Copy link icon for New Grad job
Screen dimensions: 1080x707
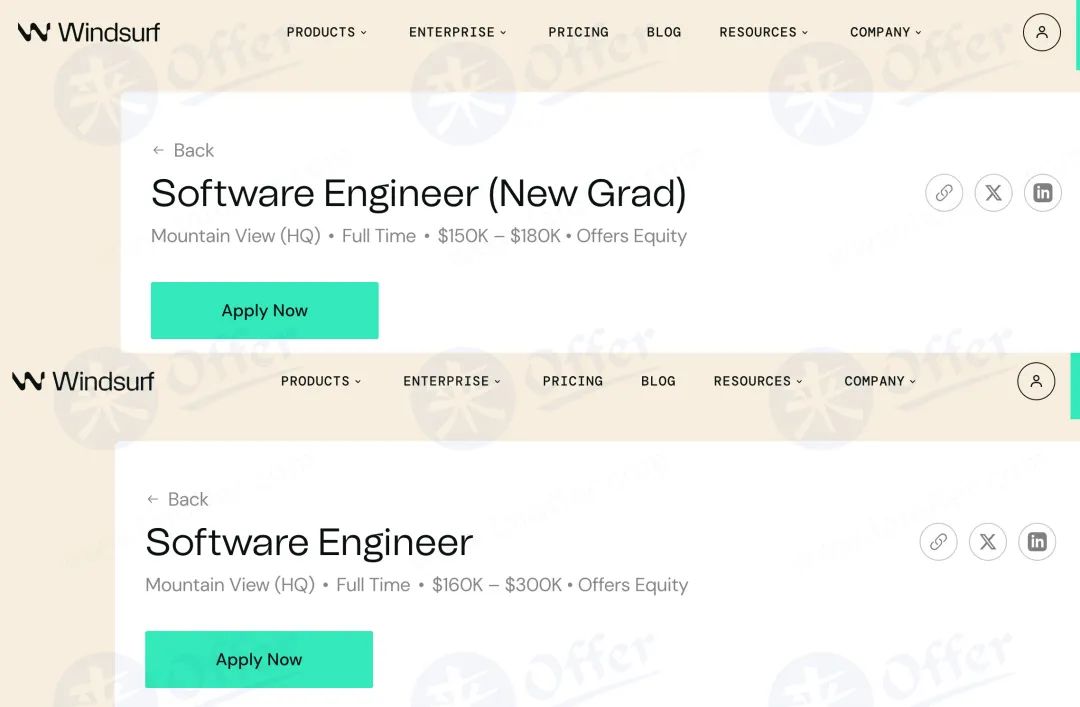(944, 193)
